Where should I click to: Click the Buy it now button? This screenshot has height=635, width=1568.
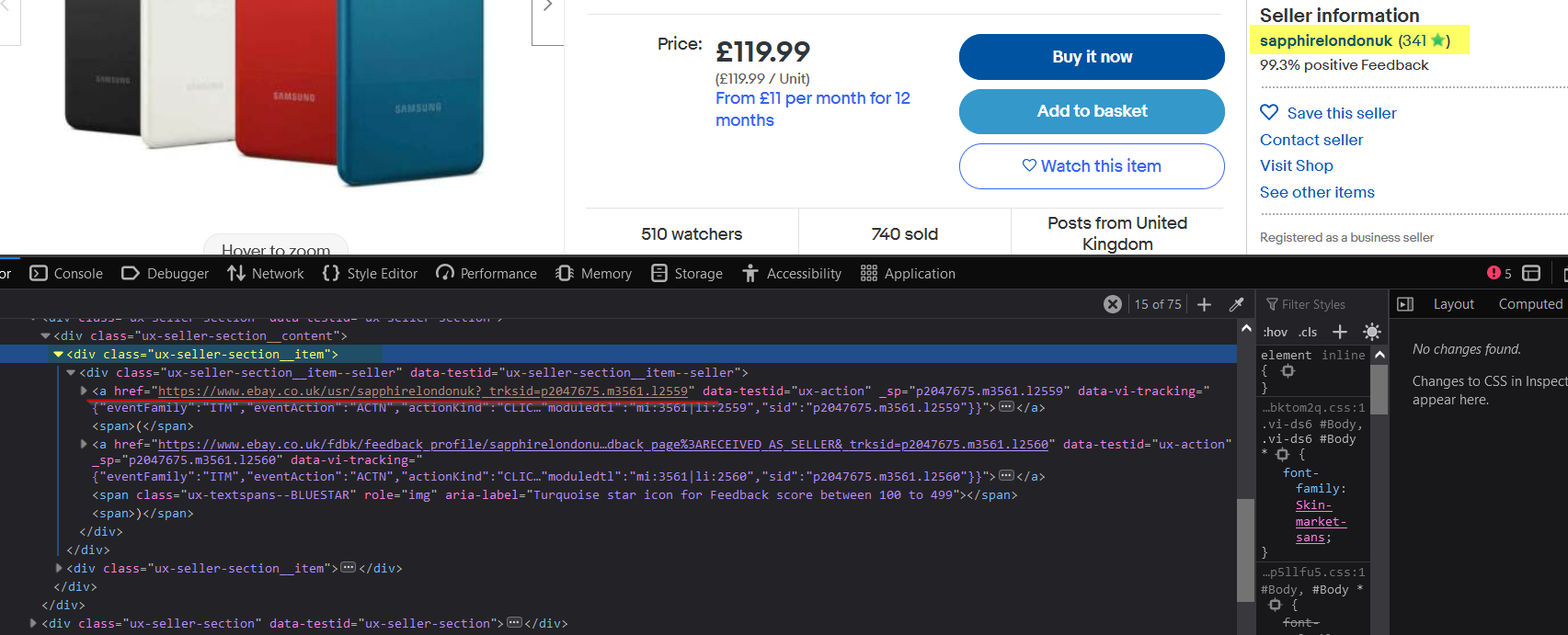tap(1092, 57)
